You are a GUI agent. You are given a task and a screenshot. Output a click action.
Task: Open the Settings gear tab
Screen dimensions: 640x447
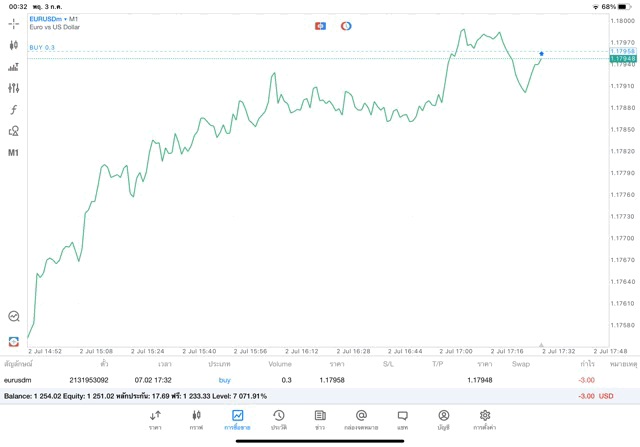coord(484,419)
